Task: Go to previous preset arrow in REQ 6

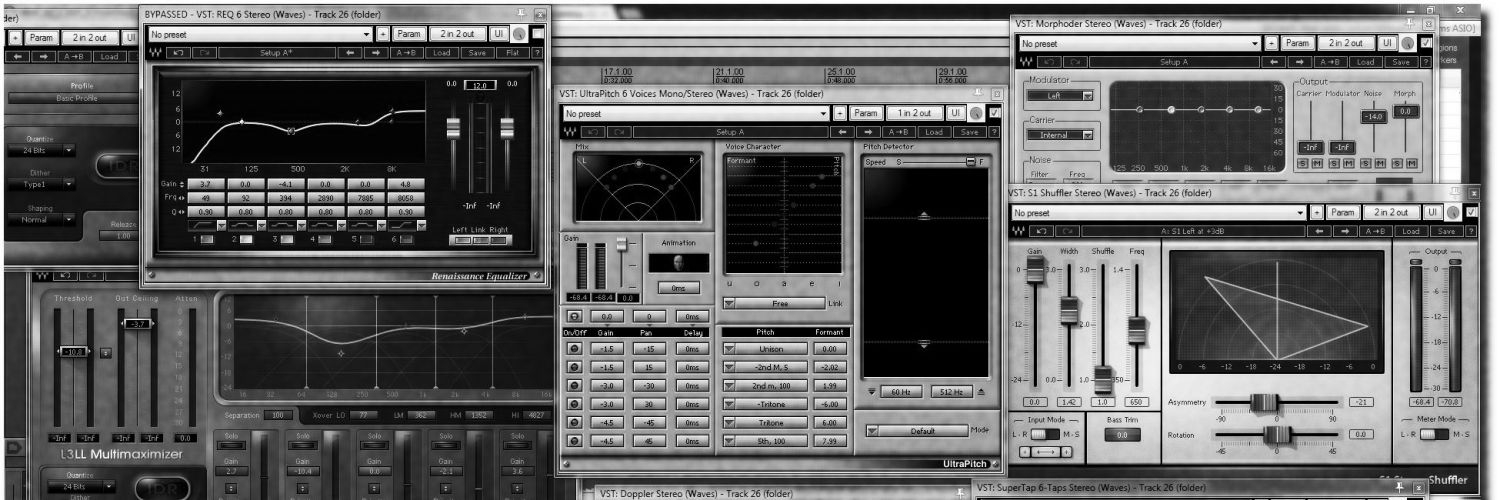Action: pyautogui.click(x=351, y=53)
